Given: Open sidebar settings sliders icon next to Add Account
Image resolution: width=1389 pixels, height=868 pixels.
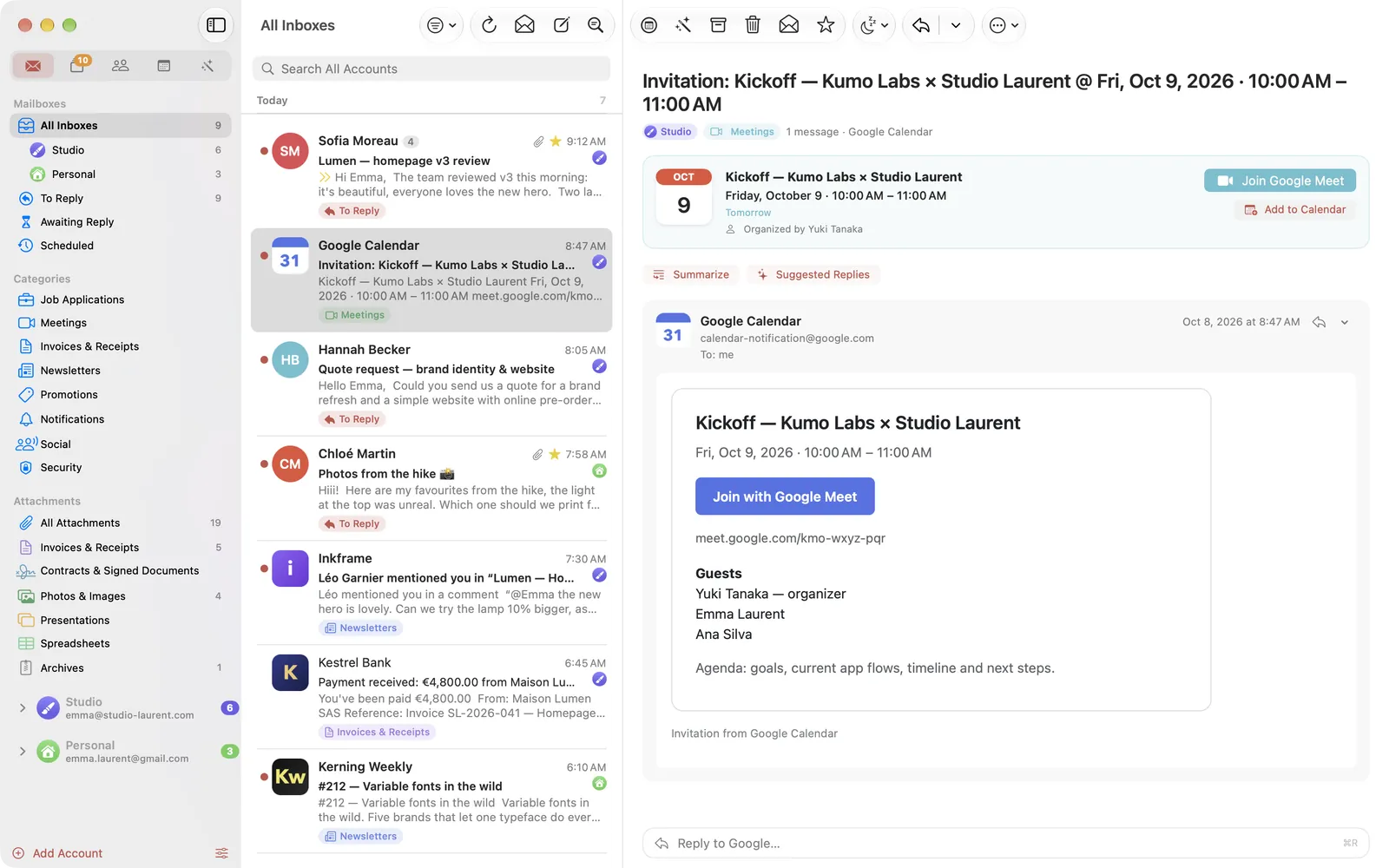Looking at the screenshot, I should click(x=221, y=853).
